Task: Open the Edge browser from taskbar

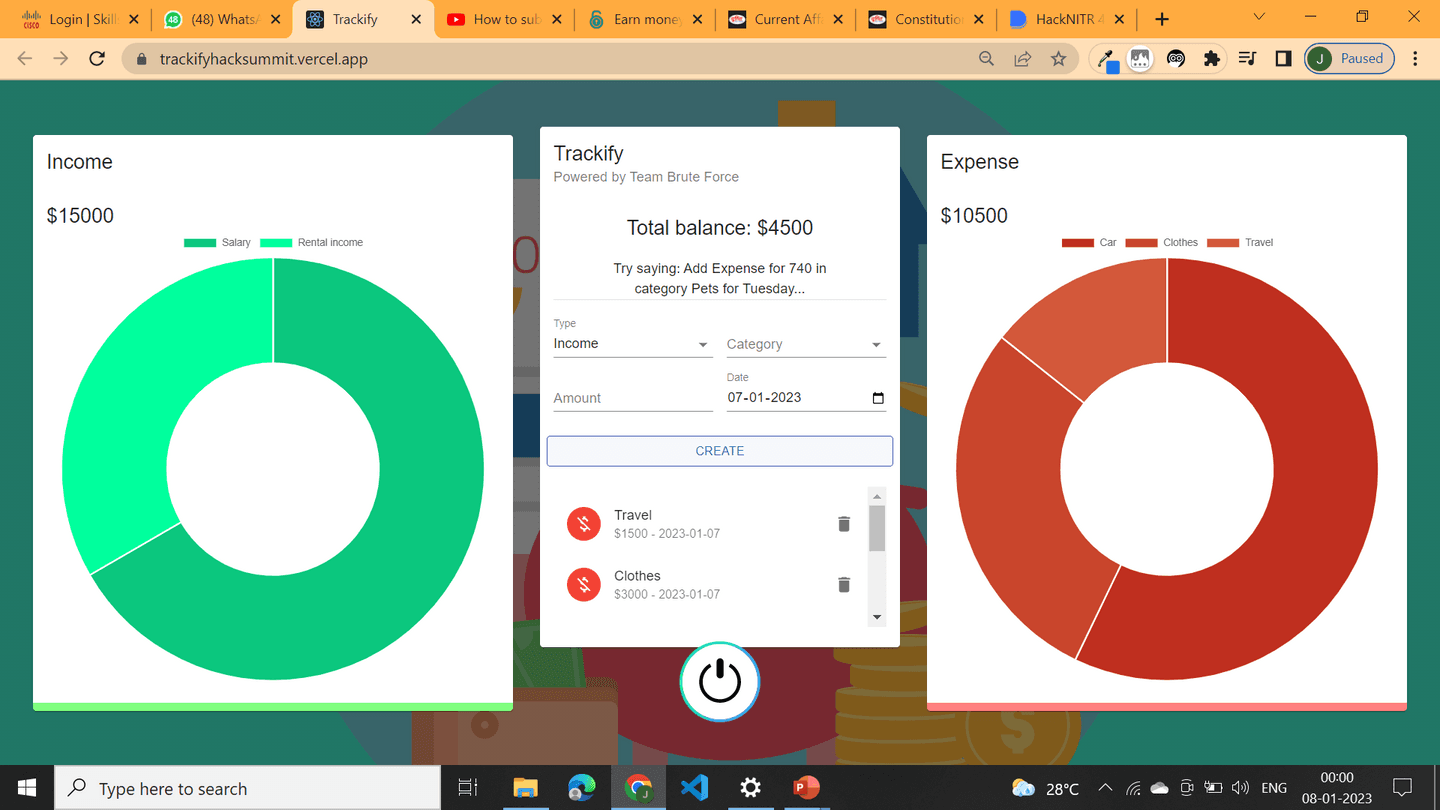Action: point(582,788)
